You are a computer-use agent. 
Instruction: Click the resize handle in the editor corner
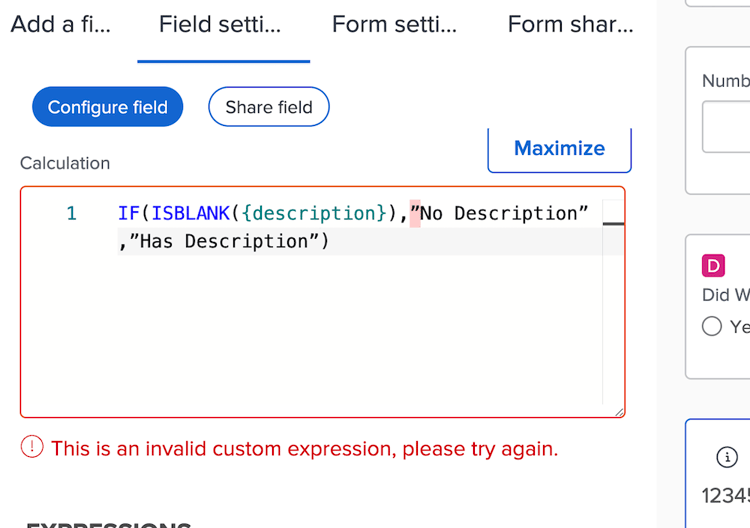[x=619, y=412]
